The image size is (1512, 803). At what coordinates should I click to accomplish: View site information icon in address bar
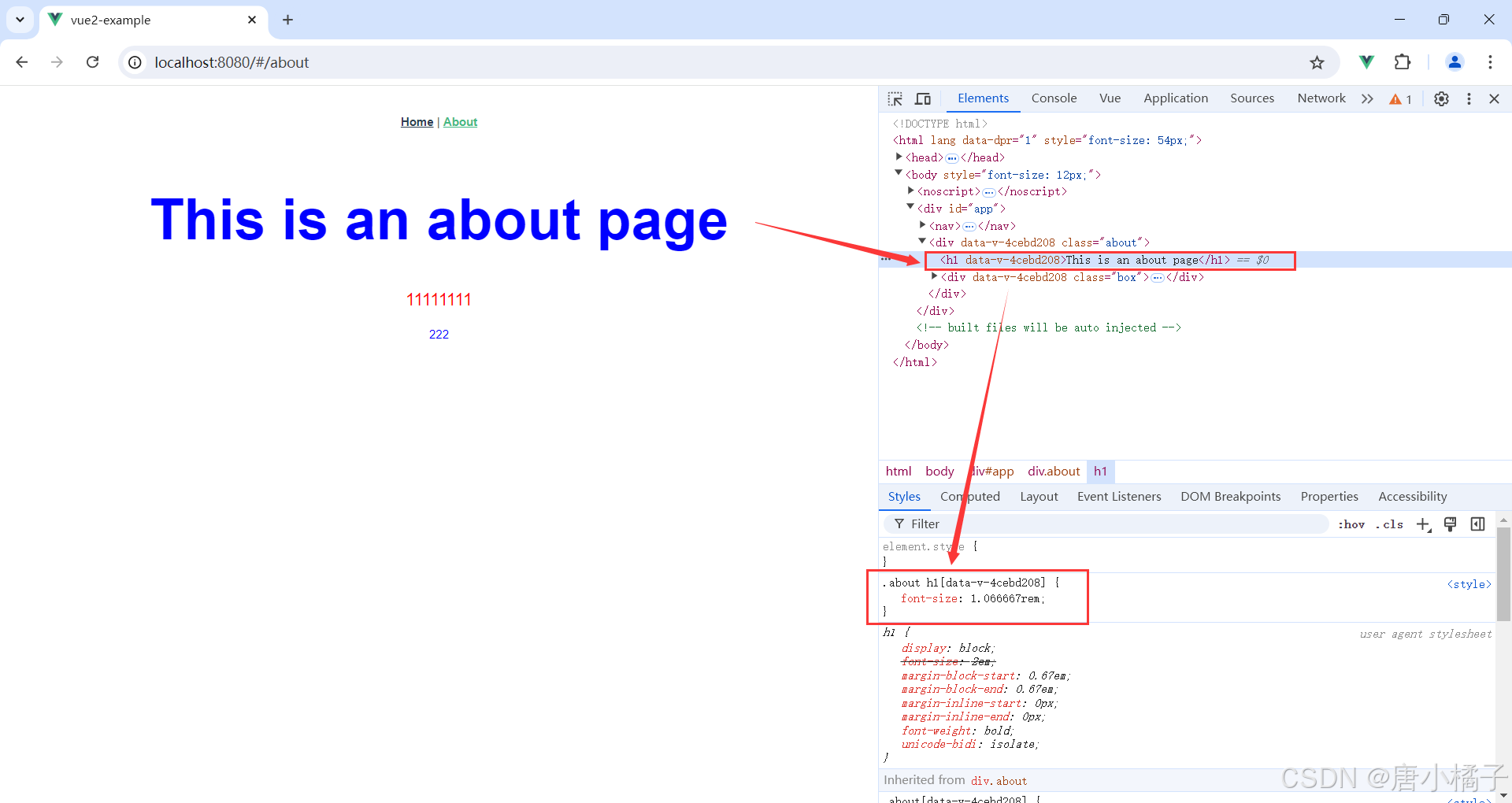[135, 62]
